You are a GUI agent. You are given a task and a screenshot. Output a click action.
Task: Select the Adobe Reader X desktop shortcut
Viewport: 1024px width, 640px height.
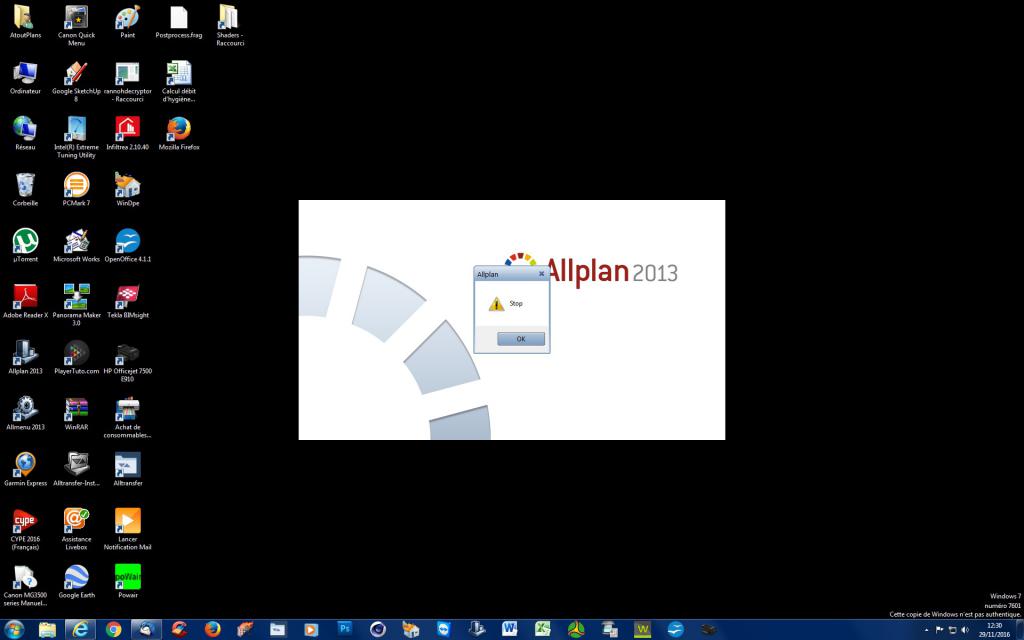click(25, 302)
